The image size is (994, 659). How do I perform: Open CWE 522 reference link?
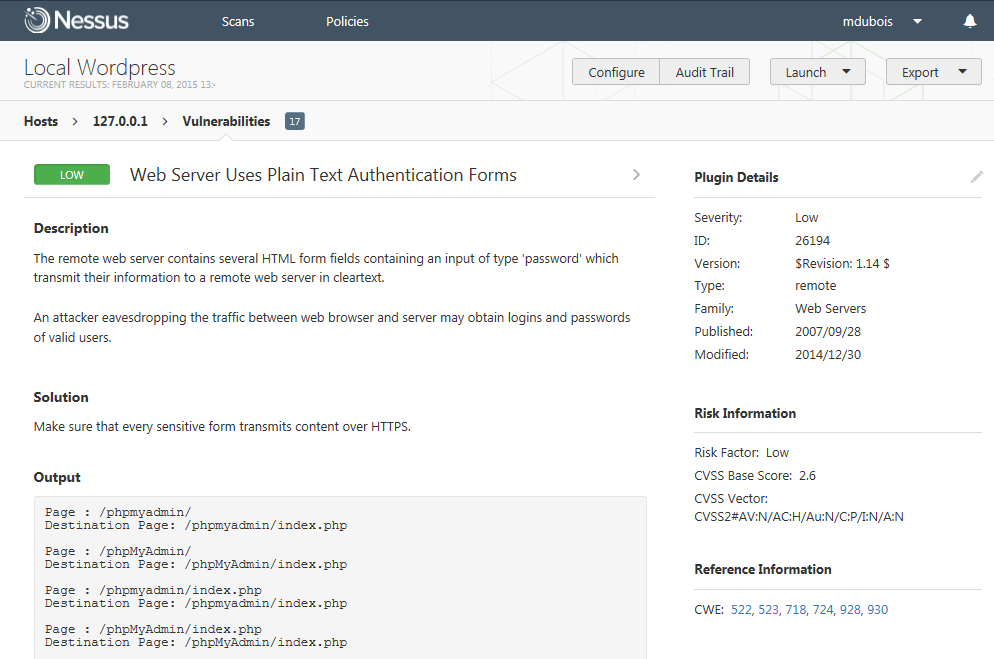(741, 610)
